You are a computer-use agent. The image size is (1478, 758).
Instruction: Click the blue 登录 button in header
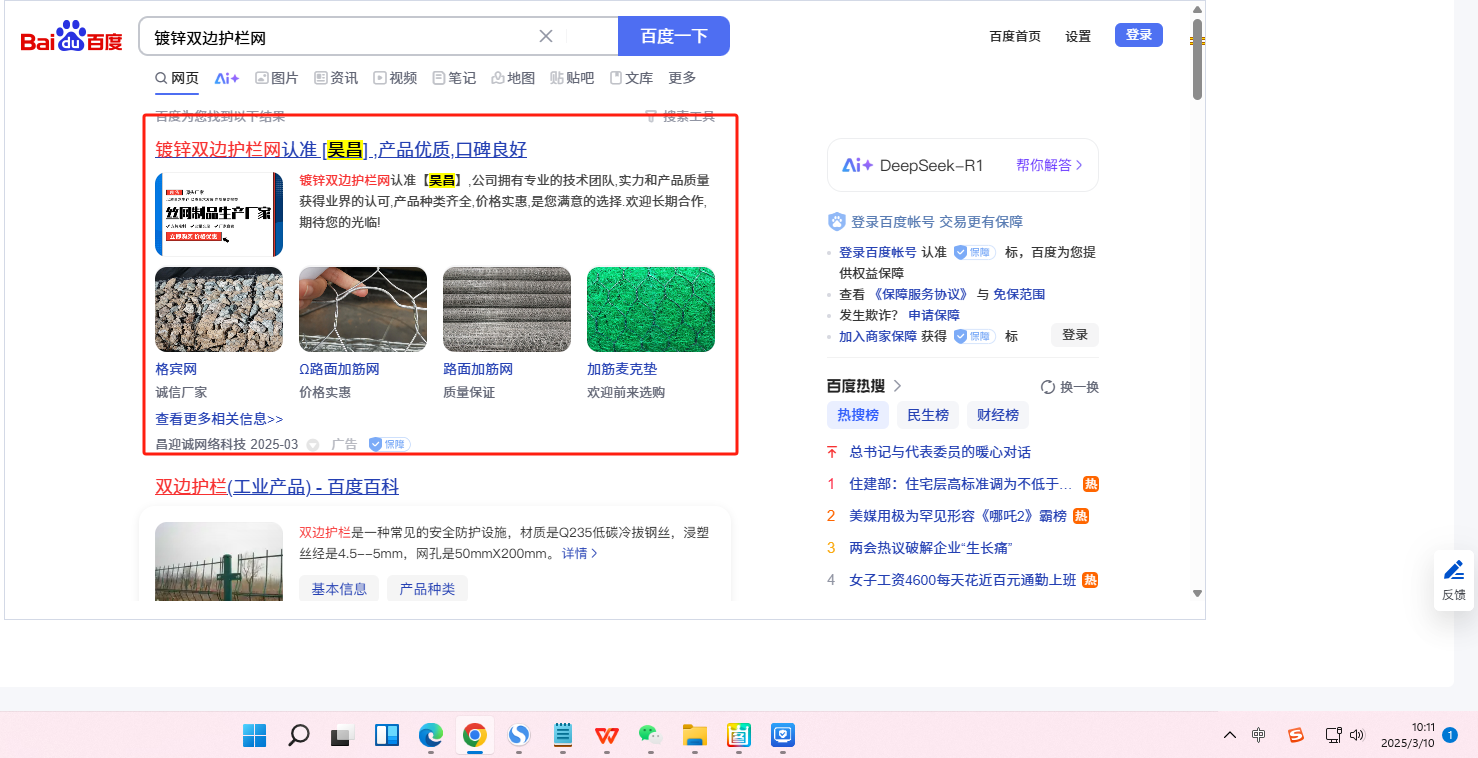pyautogui.click(x=1139, y=35)
